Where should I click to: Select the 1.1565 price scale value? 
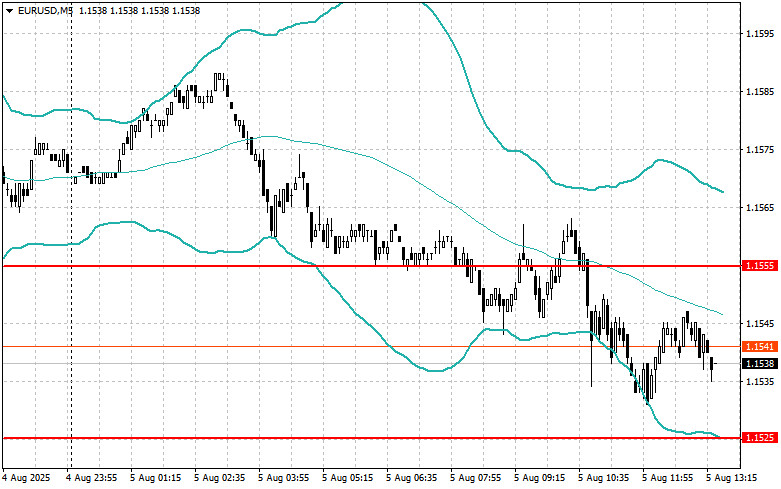(760, 208)
